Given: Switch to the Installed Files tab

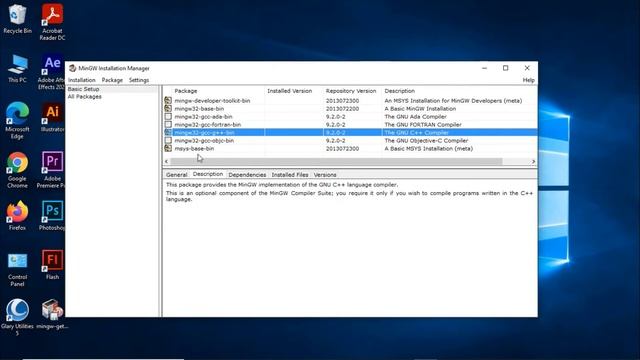Looking at the screenshot, I should pos(290,175).
